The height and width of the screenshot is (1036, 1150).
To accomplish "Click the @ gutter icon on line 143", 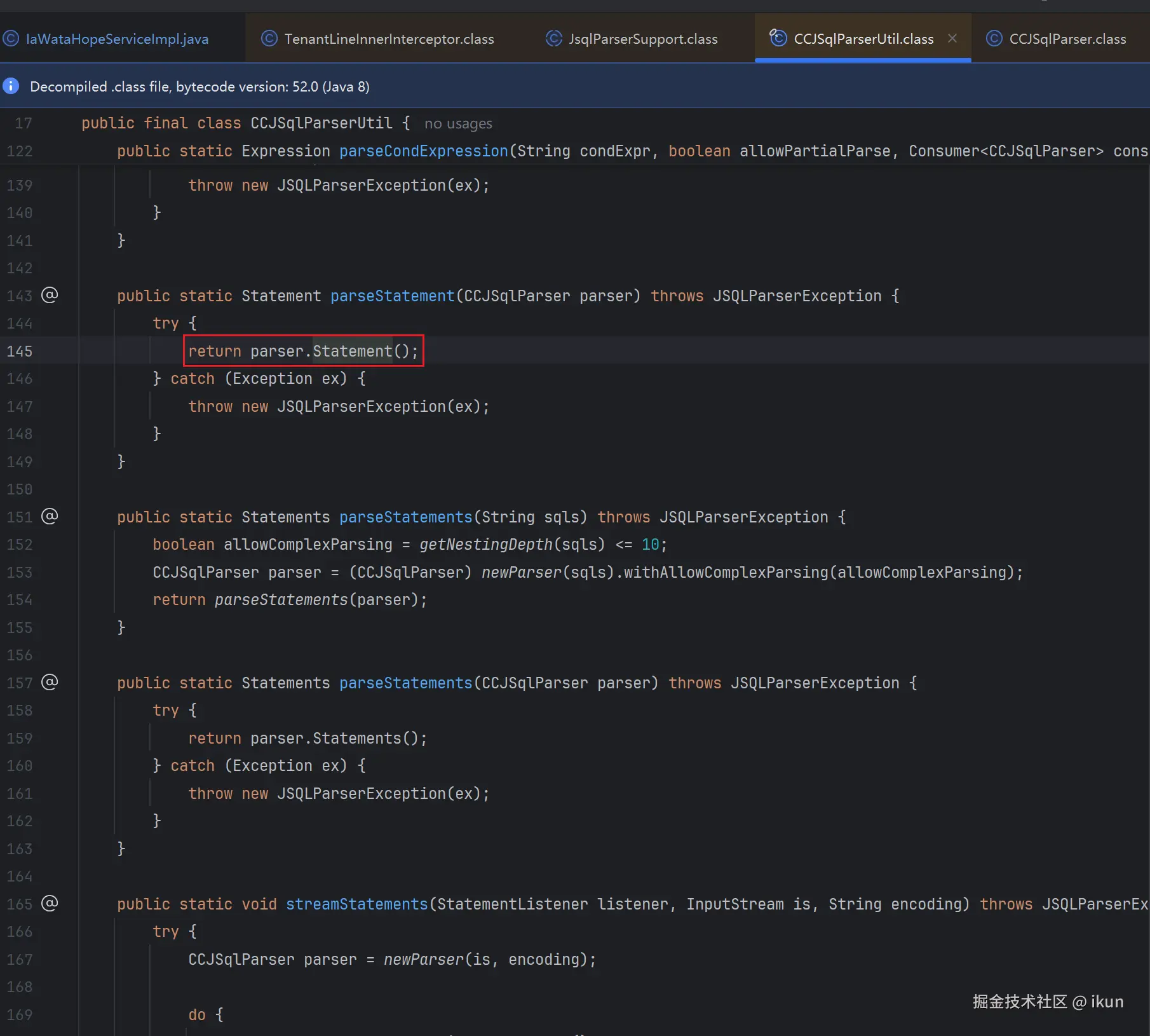I will pos(50,295).
